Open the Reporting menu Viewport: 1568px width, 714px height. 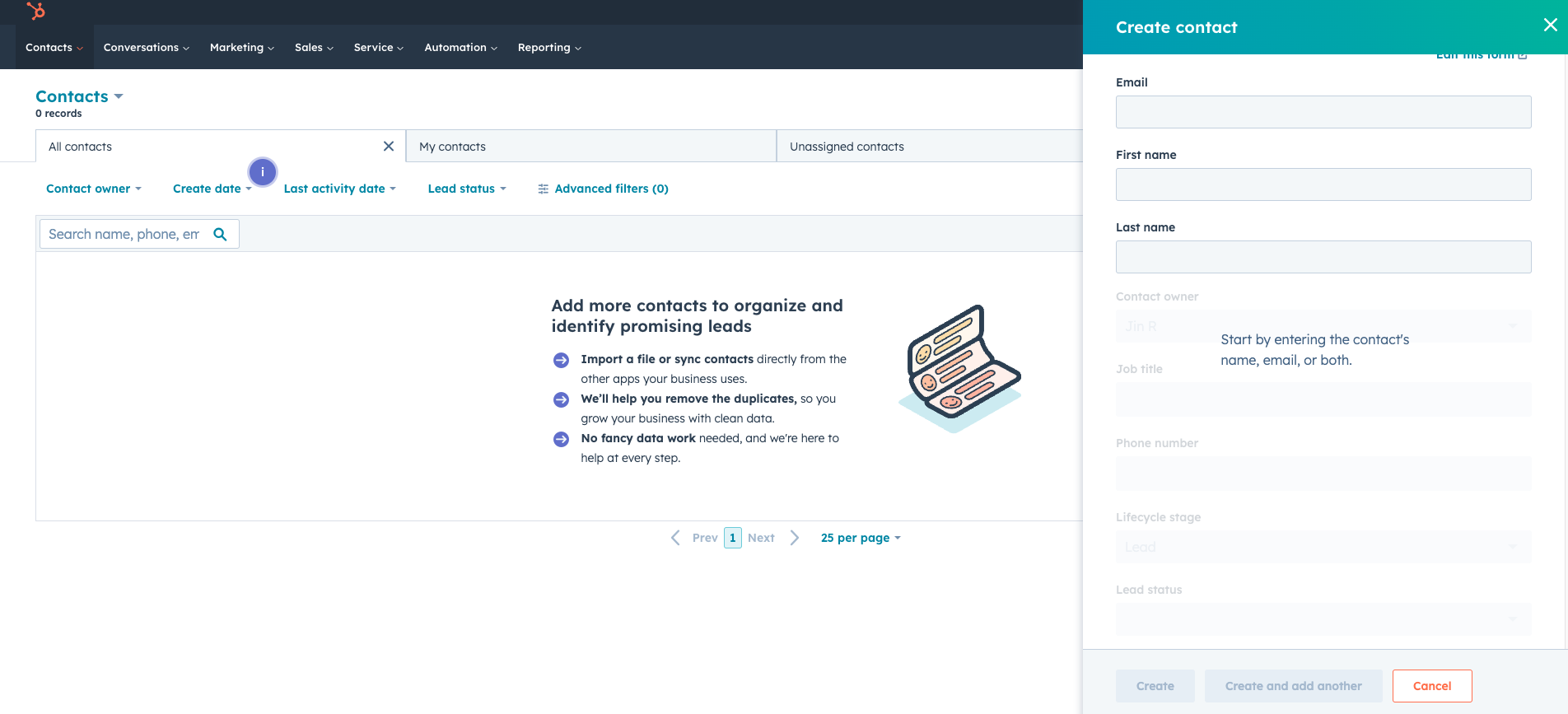[548, 48]
